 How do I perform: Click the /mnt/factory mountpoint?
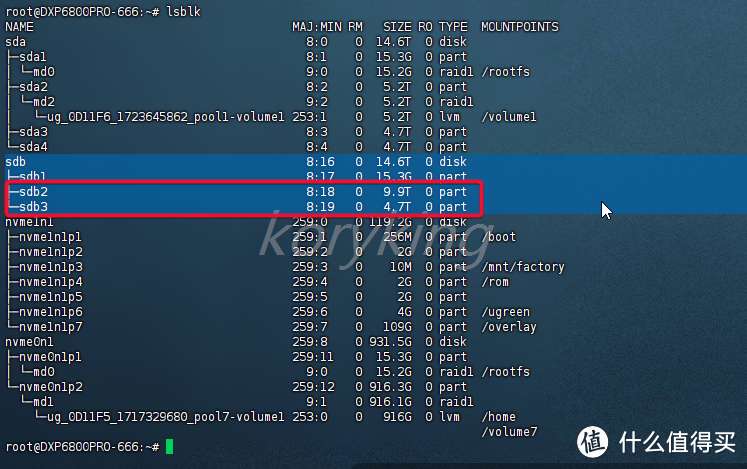(x=523, y=267)
